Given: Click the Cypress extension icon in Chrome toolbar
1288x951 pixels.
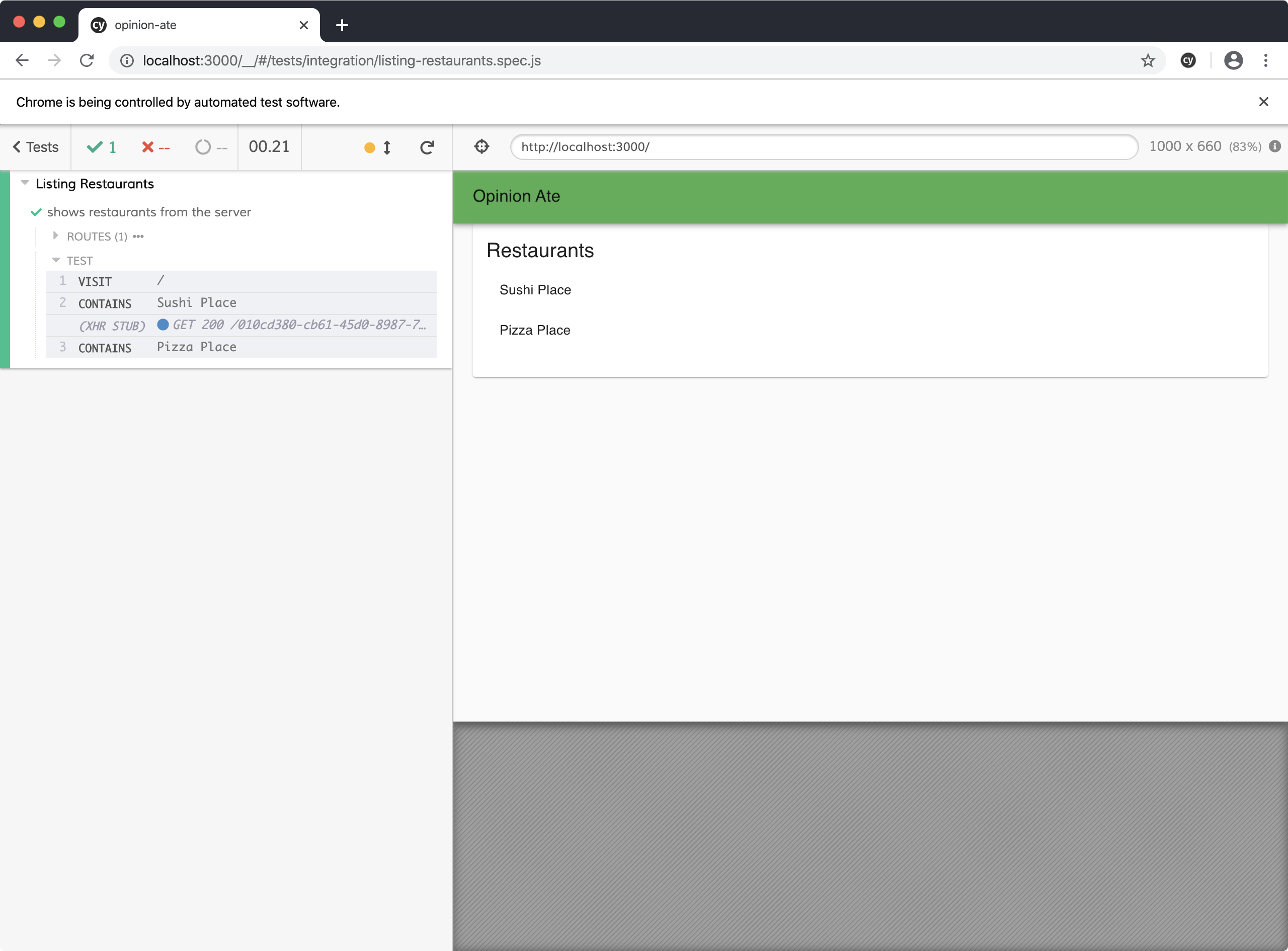Looking at the screenshot, I should pos(1188,60).
